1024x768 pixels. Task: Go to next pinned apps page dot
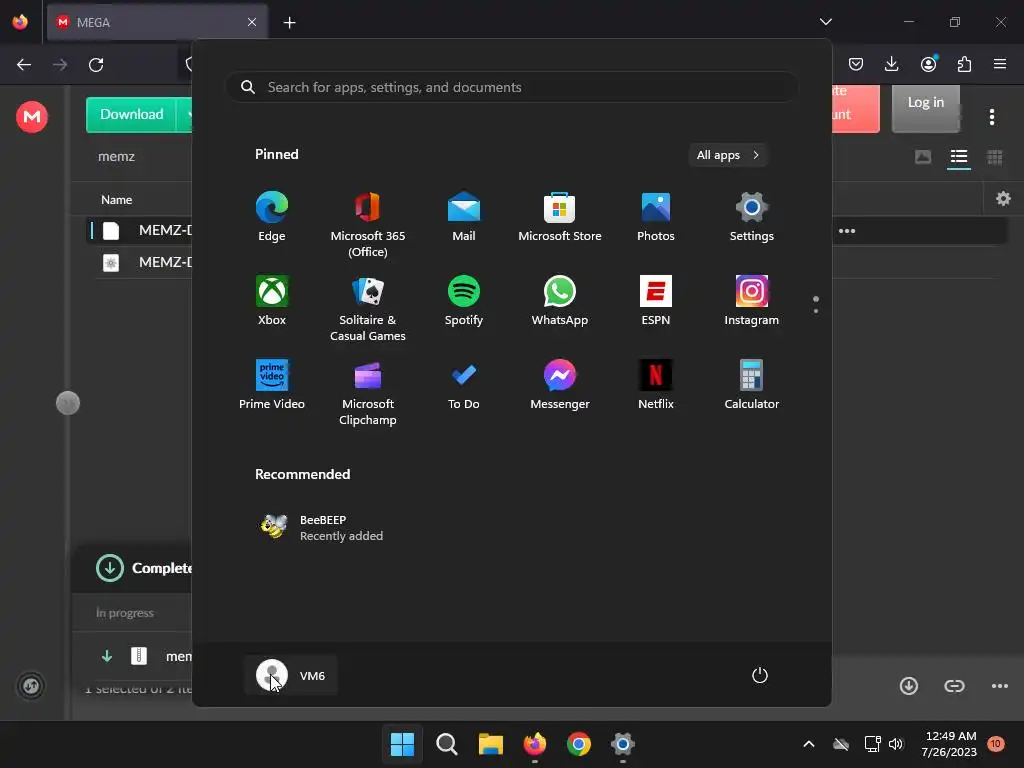(816, 311)
